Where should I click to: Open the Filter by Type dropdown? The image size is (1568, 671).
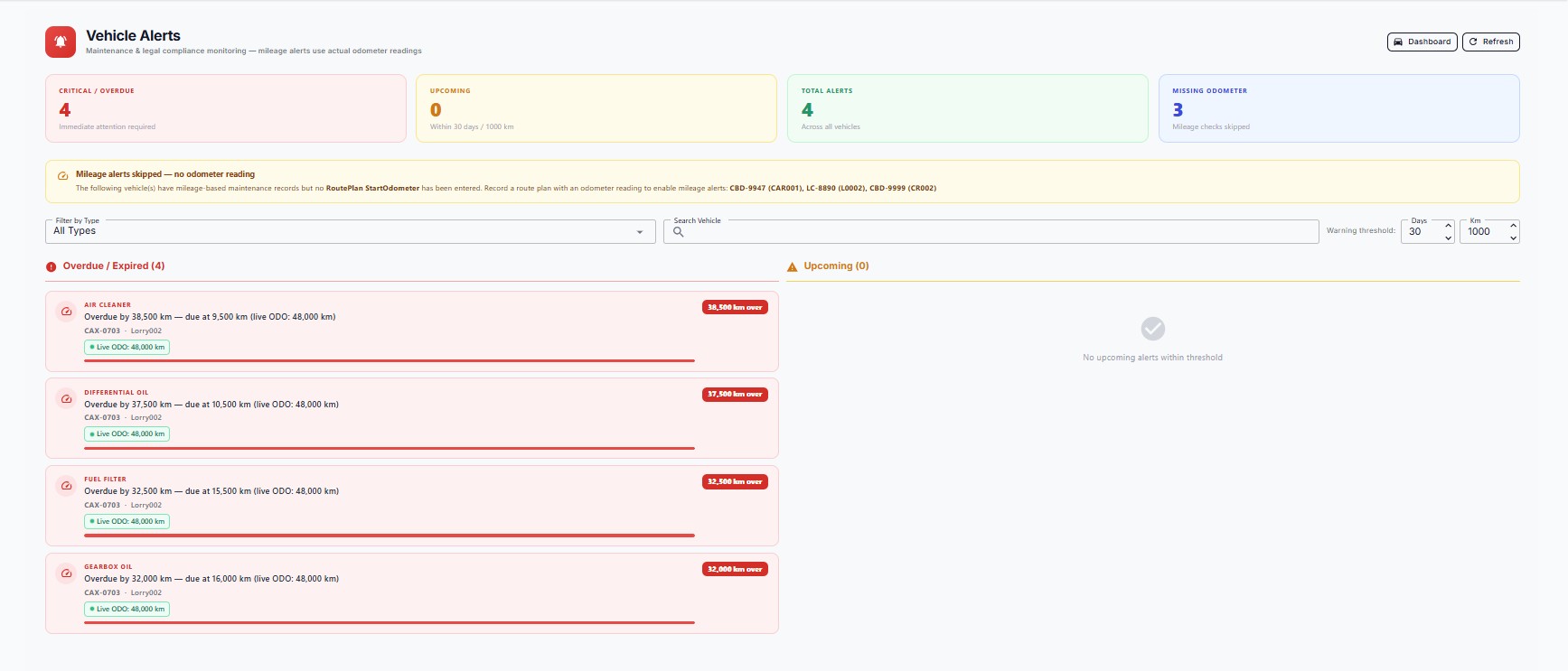[x=350, y=232]
